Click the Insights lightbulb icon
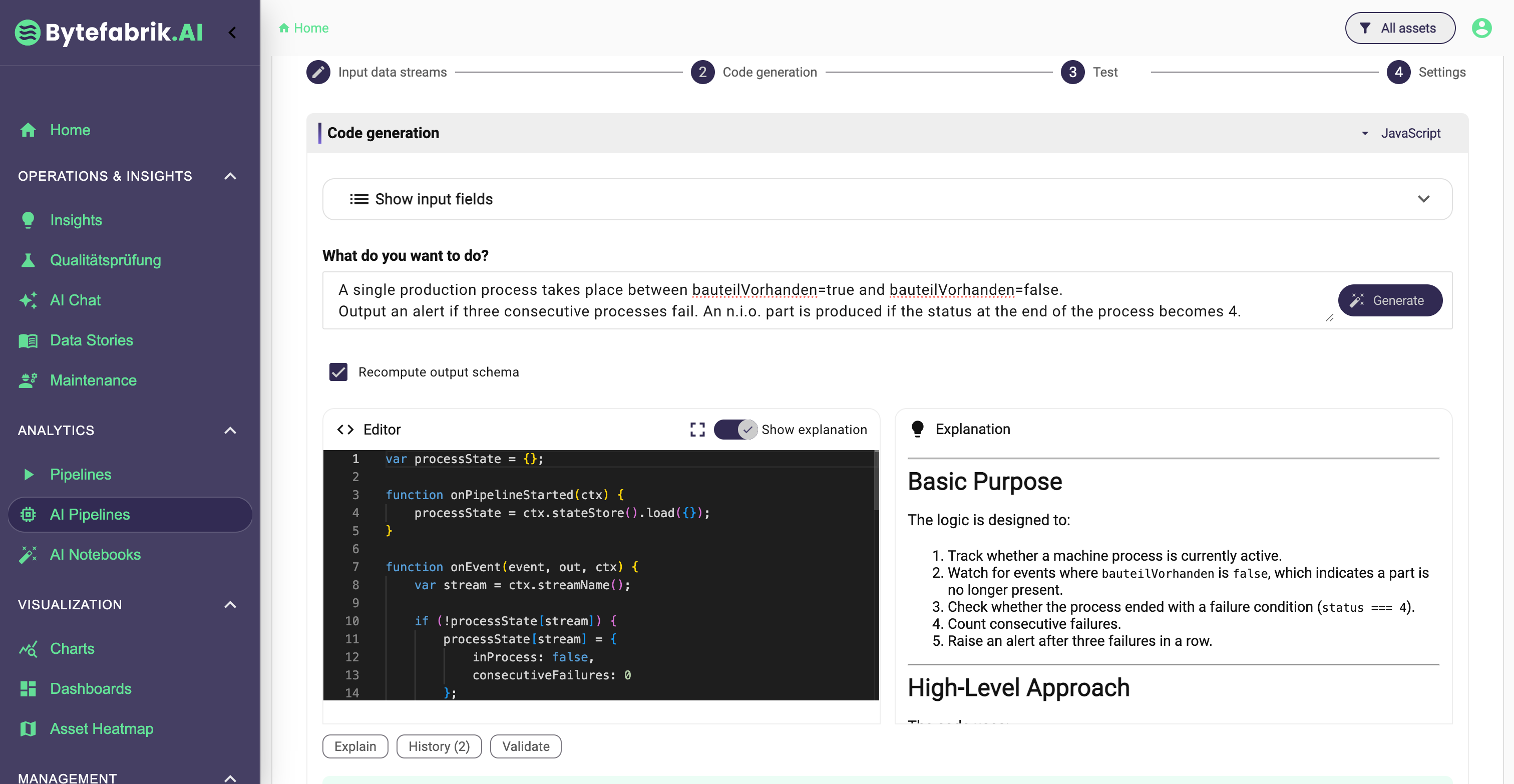Image resolution: width=1514 pixels, height=784 pixels. 28,220
